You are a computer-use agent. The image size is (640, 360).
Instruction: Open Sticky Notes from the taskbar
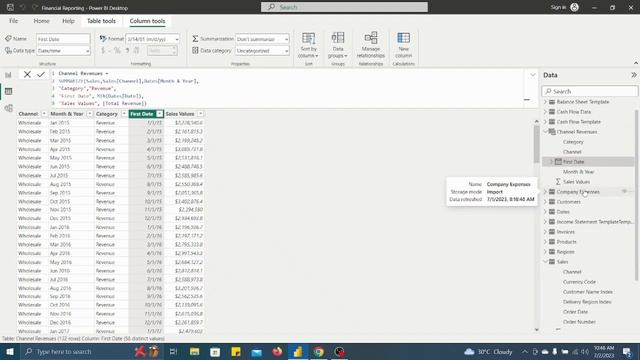(x=236, y=351)
